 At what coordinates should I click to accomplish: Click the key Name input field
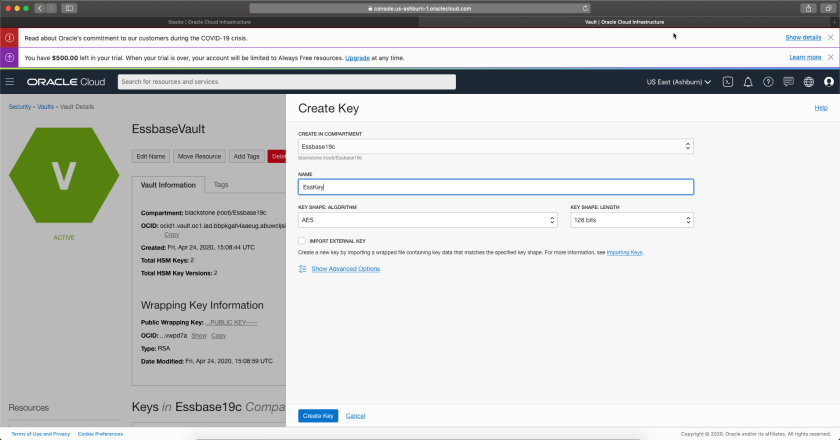[495, 187]
